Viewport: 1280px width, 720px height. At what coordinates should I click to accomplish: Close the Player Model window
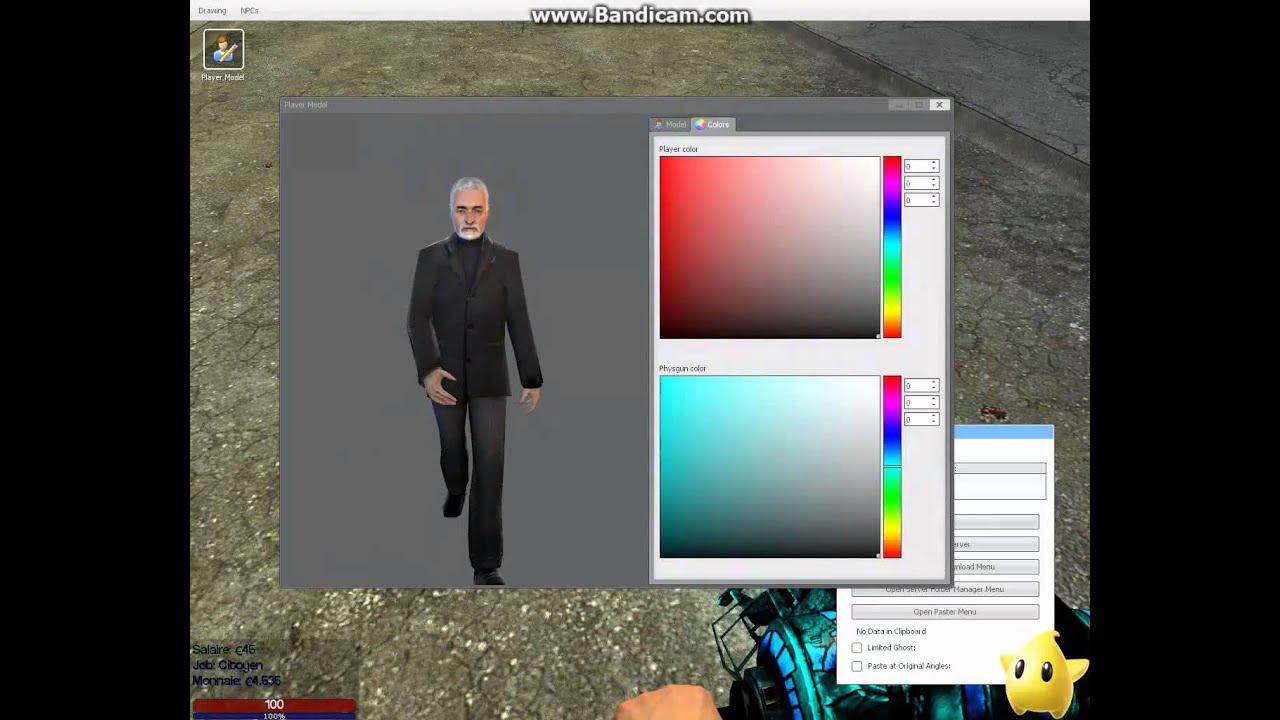(938, 104)
